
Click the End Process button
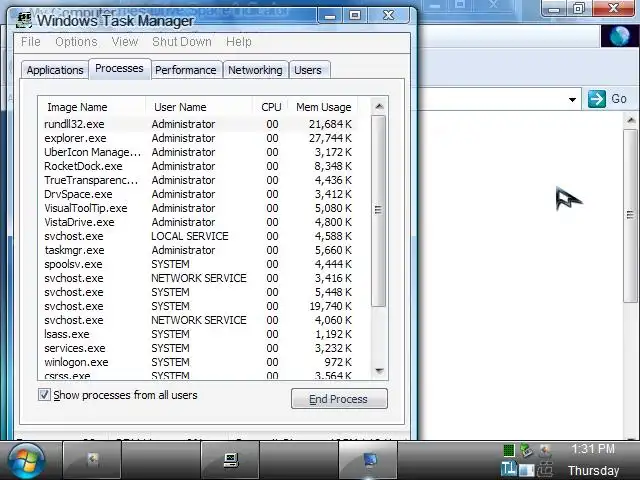pos(339,399)
